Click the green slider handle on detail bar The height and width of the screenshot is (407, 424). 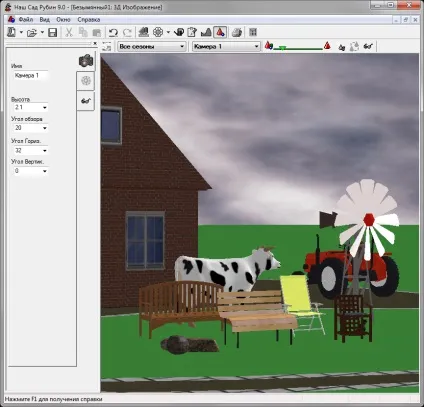click(x=283, y=48)
